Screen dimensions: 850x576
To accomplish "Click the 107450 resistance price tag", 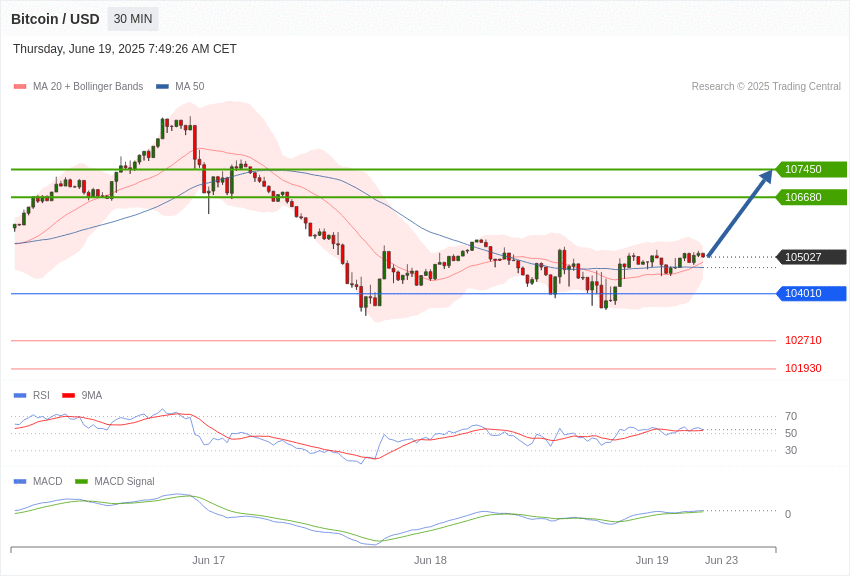I will tap(811, 169).
